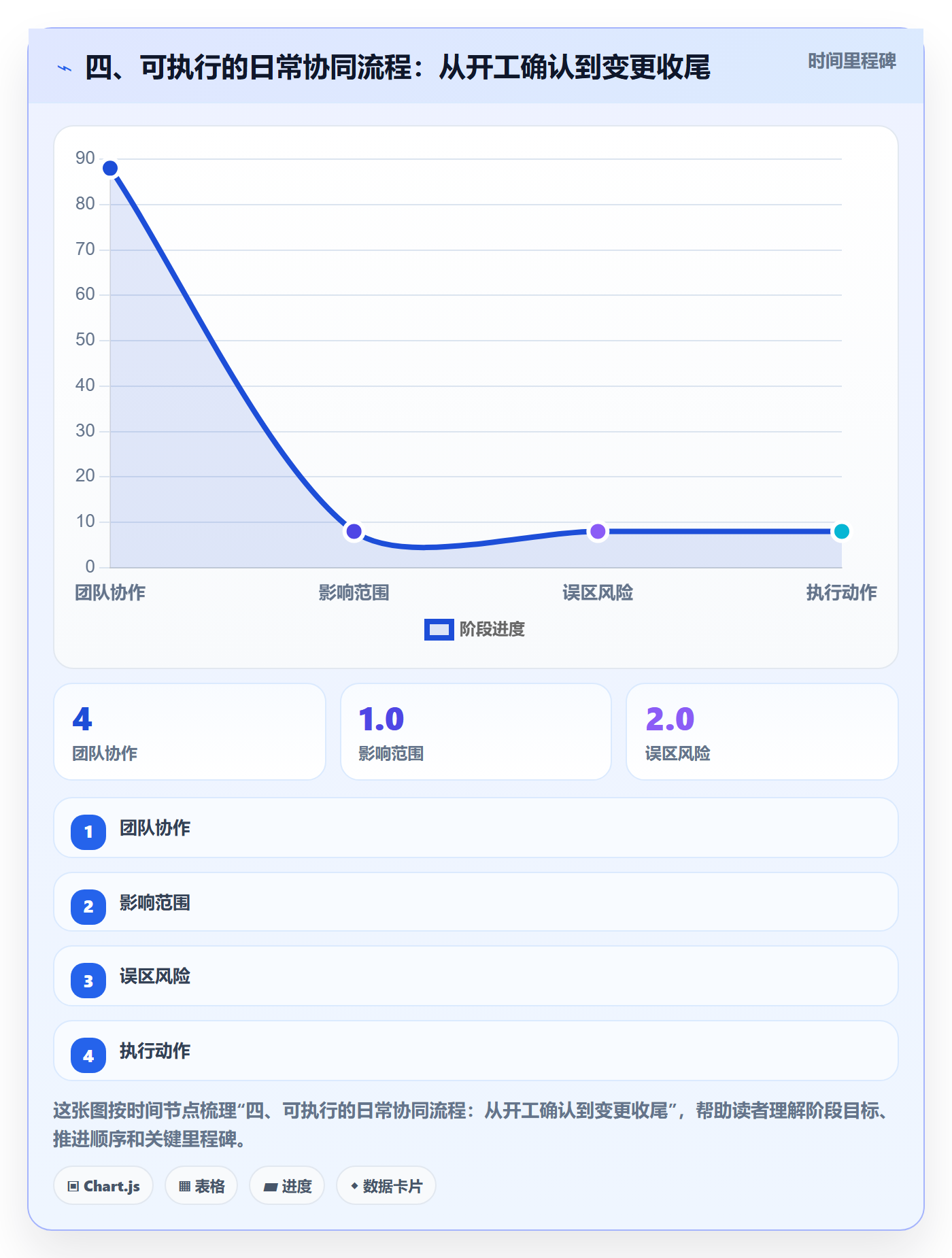This screenshot has height=1258, width=952.
Task: Select the 团队协作 data point on the chart
Action: pos(110,168)
